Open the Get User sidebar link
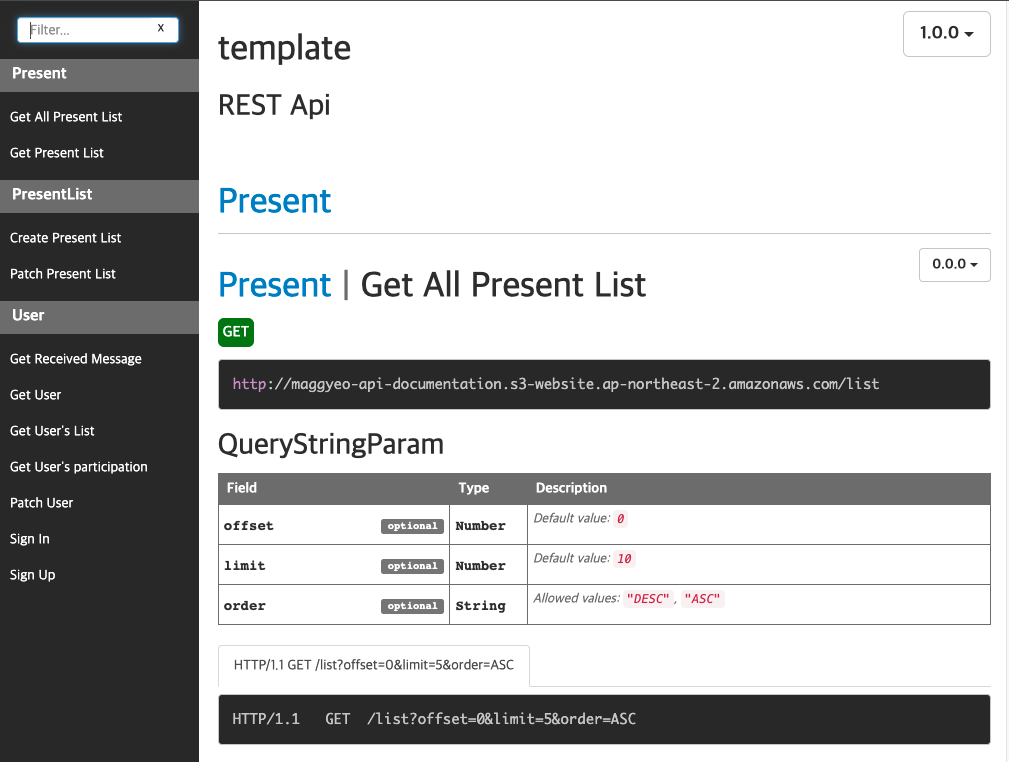This screenshot has height=762, width=1009. pyautogui.click(x=36, y=395)
